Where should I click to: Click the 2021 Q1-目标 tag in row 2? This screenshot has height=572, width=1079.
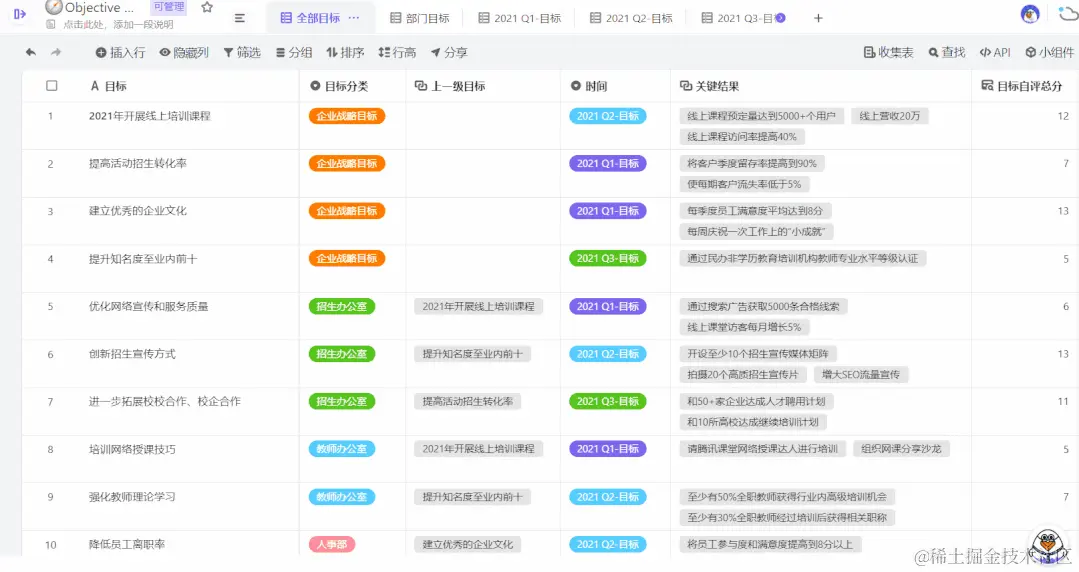(x=608, y=164)
